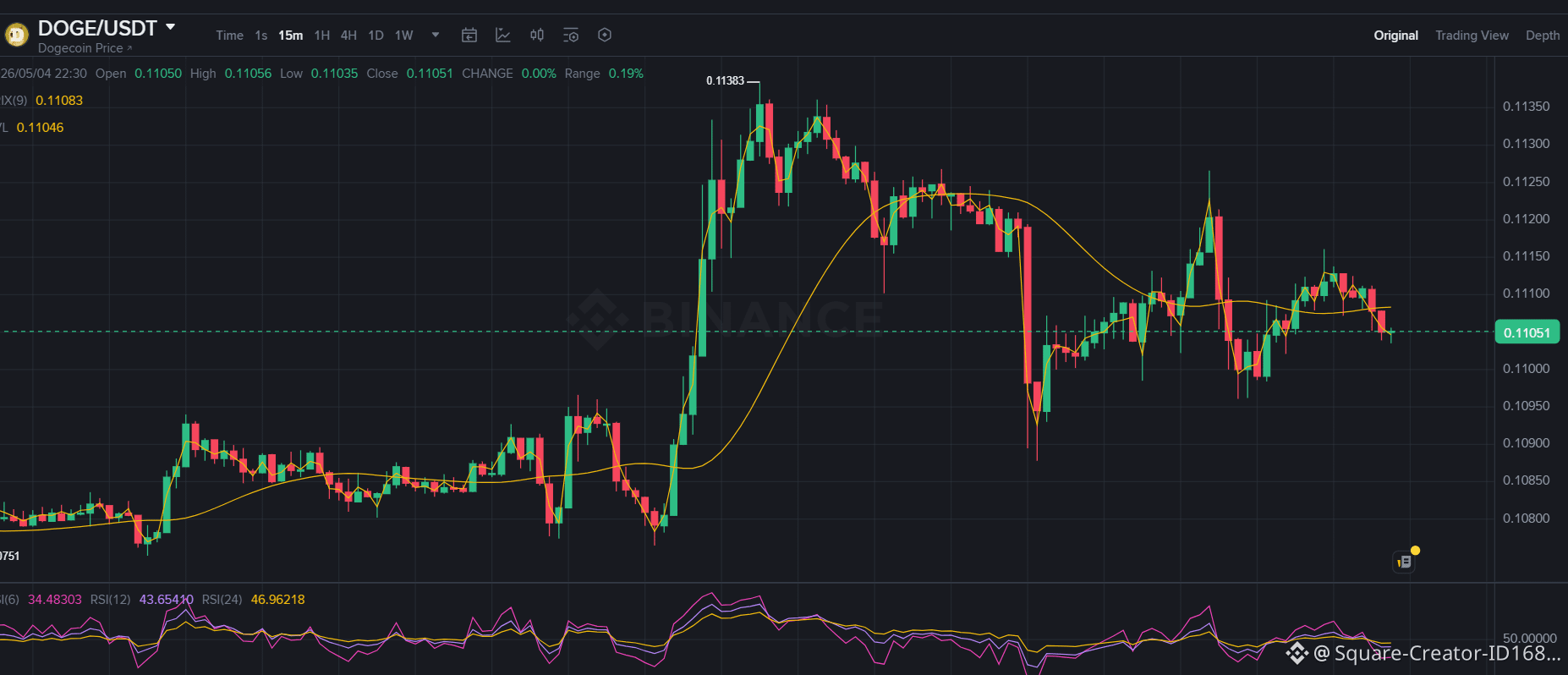Switch chart to 1W interval
1568x675 pixels.
(x=404, y=36)
